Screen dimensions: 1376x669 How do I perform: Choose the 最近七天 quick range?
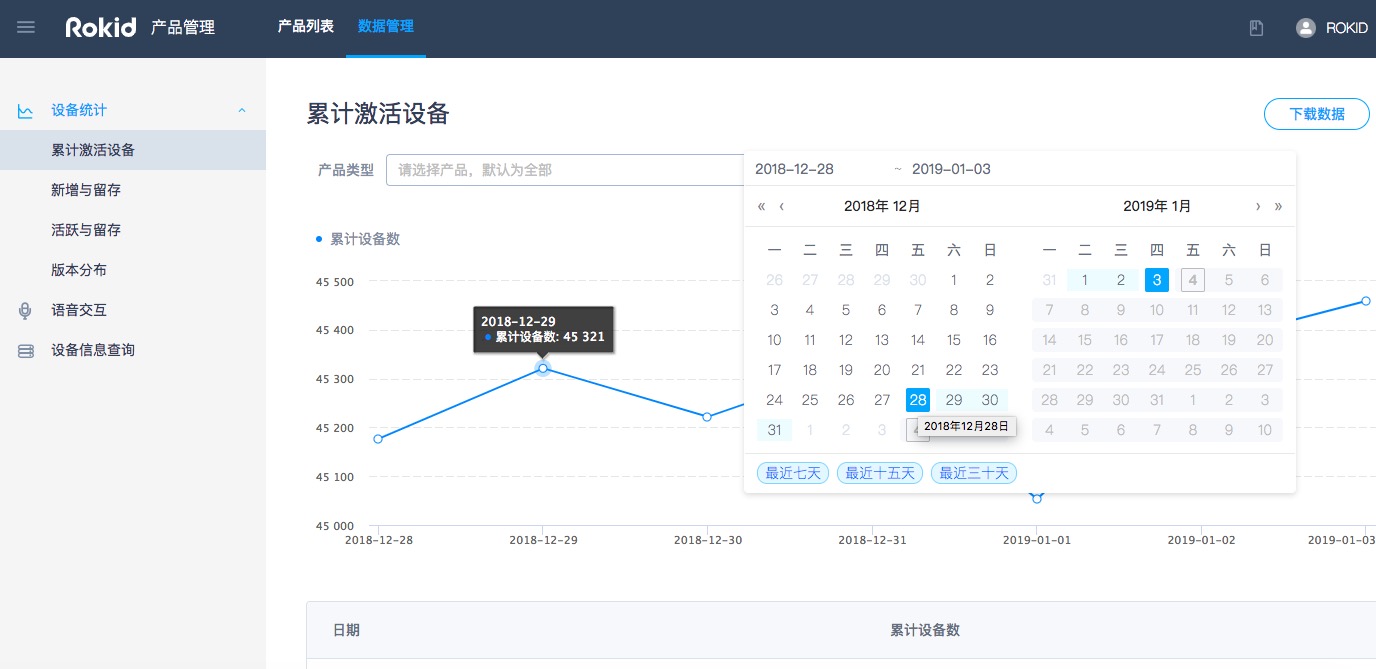coord(793,473)
